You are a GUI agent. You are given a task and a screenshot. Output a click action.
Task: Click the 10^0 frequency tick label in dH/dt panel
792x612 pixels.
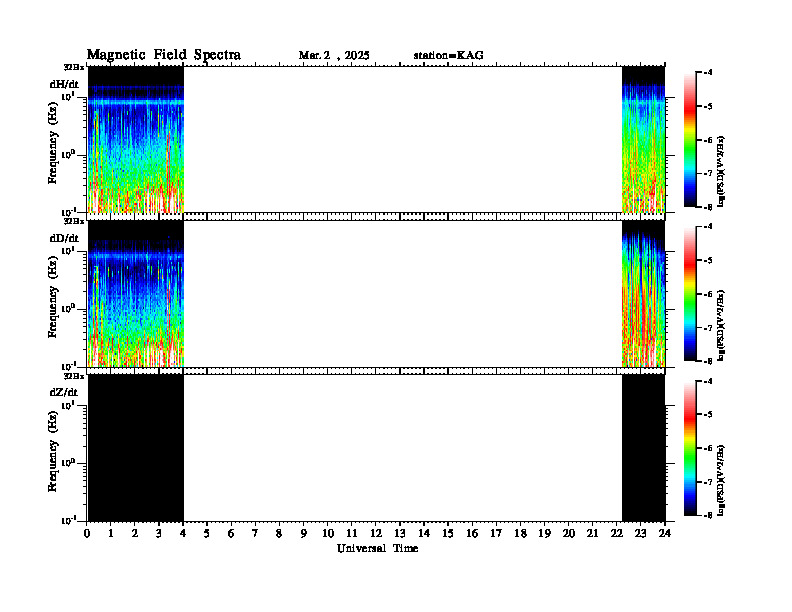[x=68, y=155]
